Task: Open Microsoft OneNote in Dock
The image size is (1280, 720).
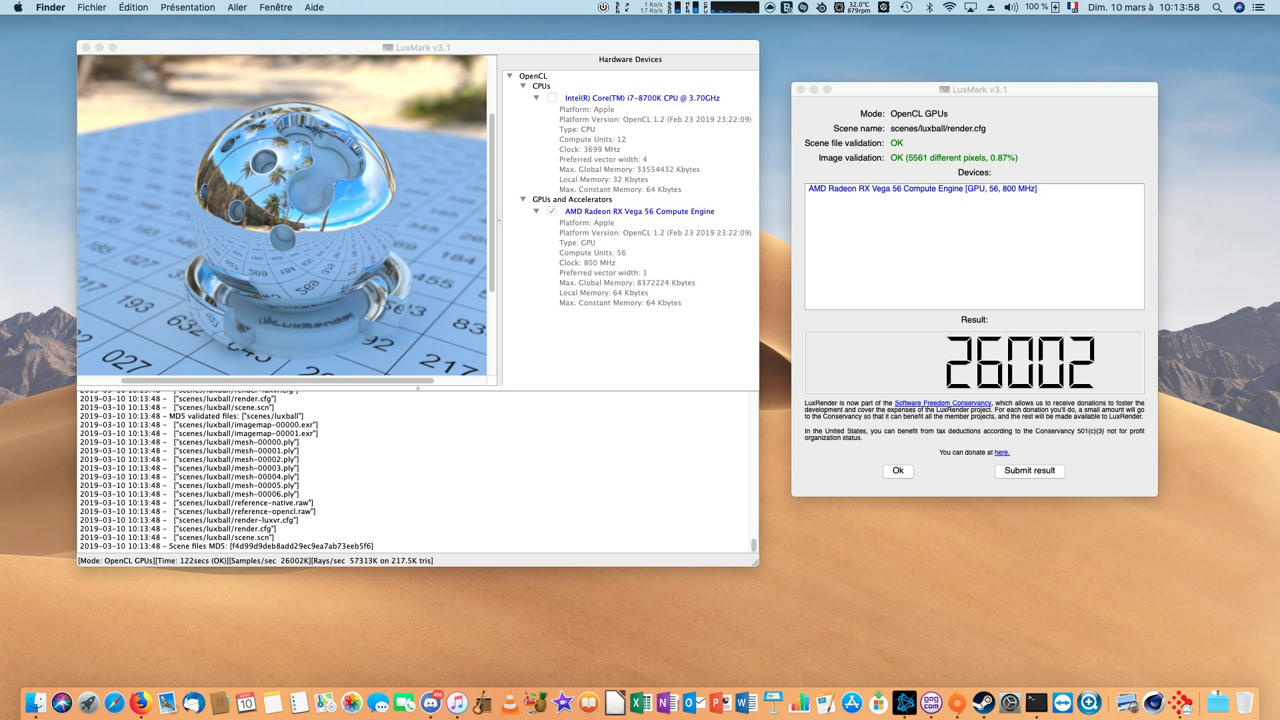Action: coord(667,703)
